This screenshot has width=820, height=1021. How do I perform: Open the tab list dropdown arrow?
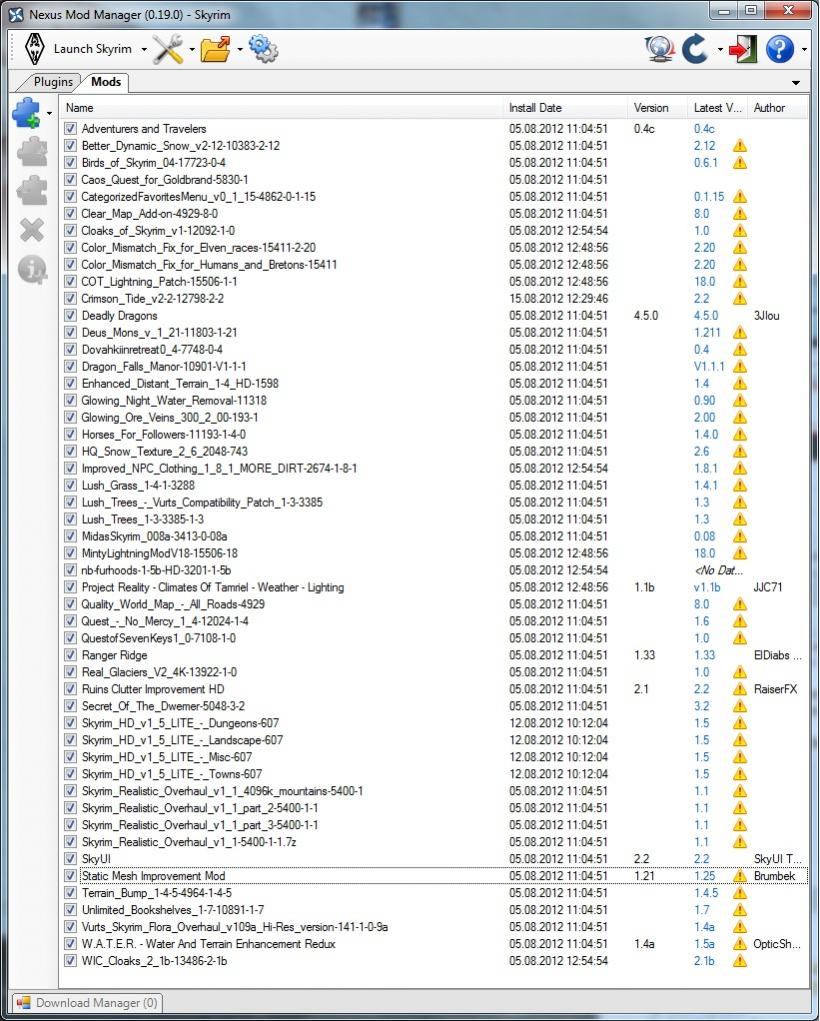(796, 83)
